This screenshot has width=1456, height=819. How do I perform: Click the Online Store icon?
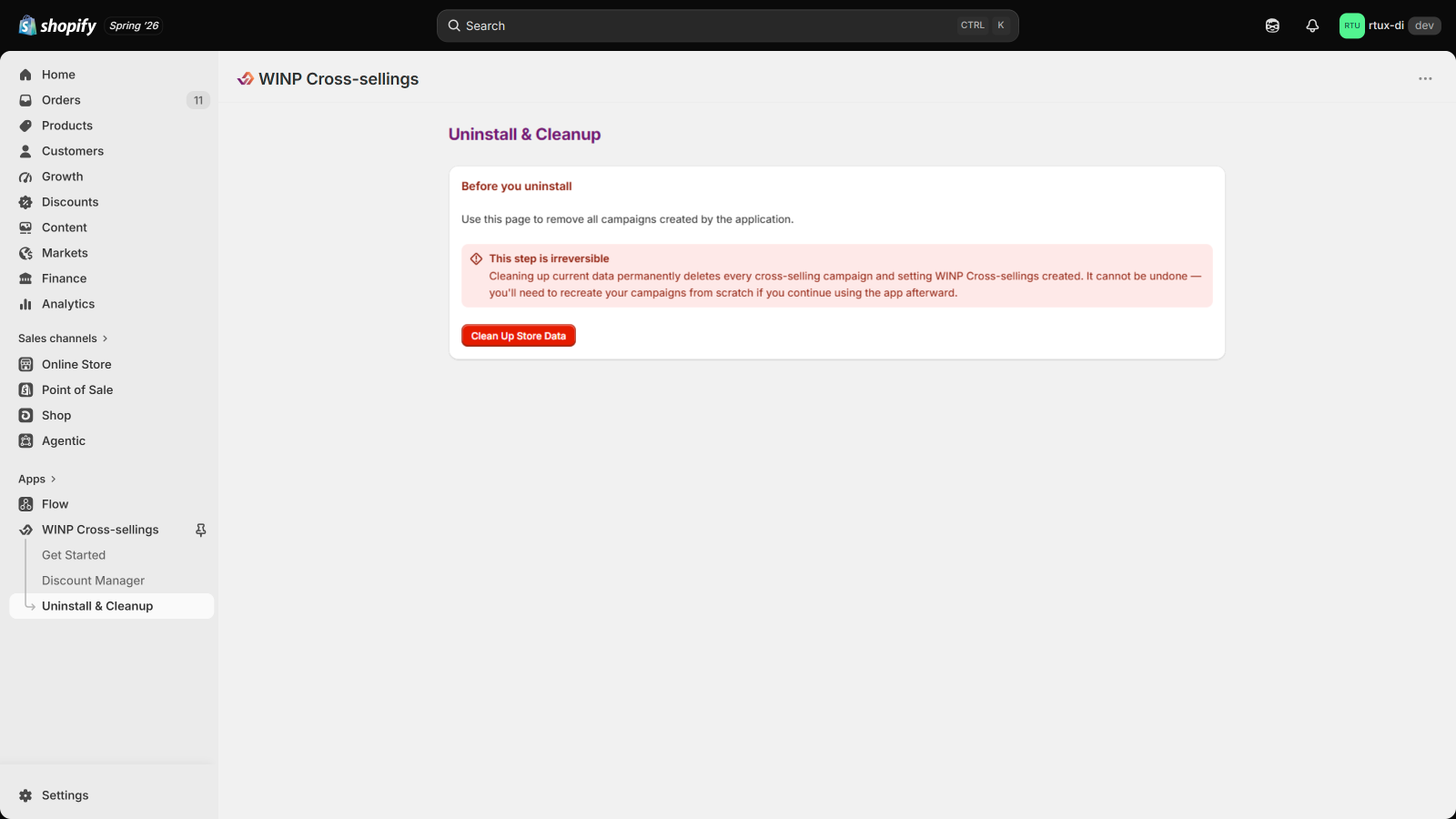[x=25, y=364]
